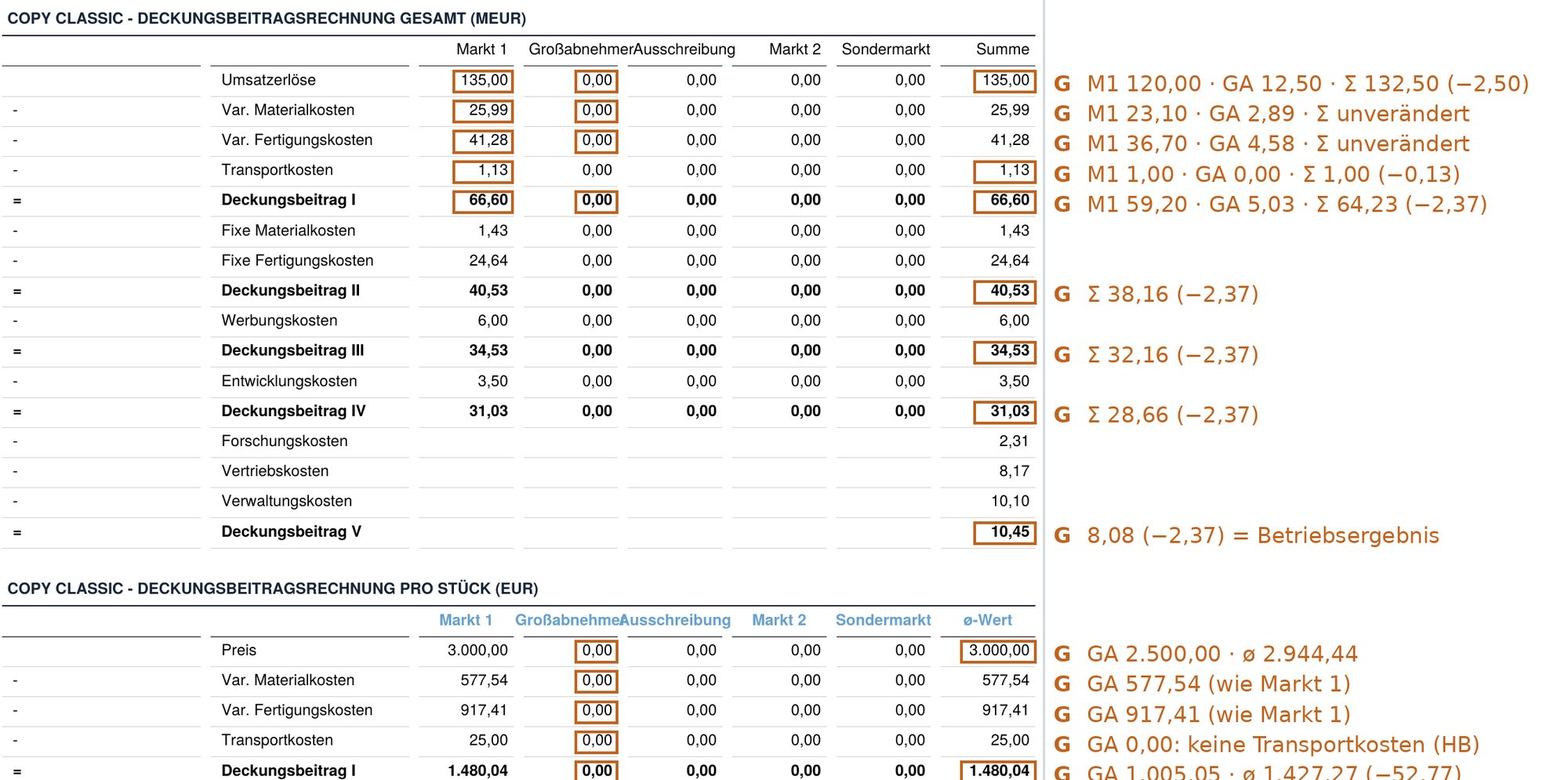The image size is (1568, 780).
Task: Select the 'ø-Wert' column header
Action: coord(988,620)
